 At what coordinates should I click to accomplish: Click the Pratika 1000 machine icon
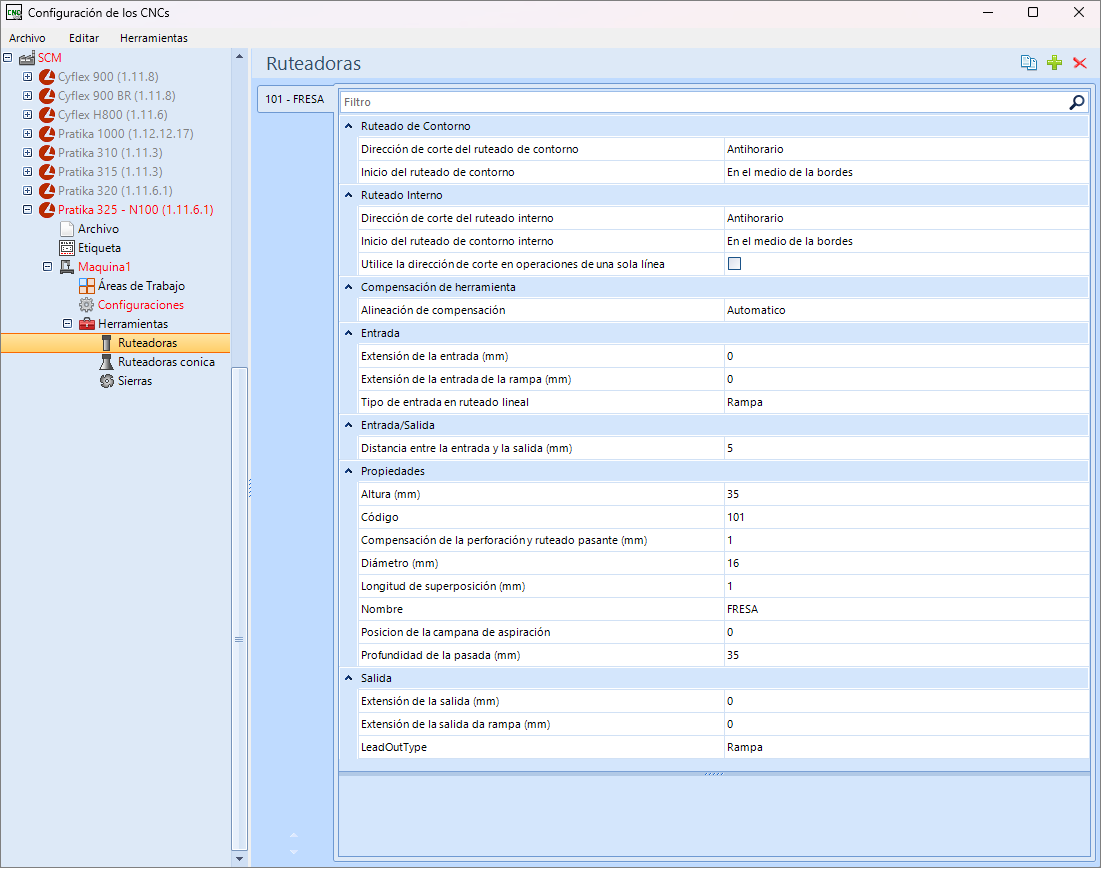click(47, 134)
